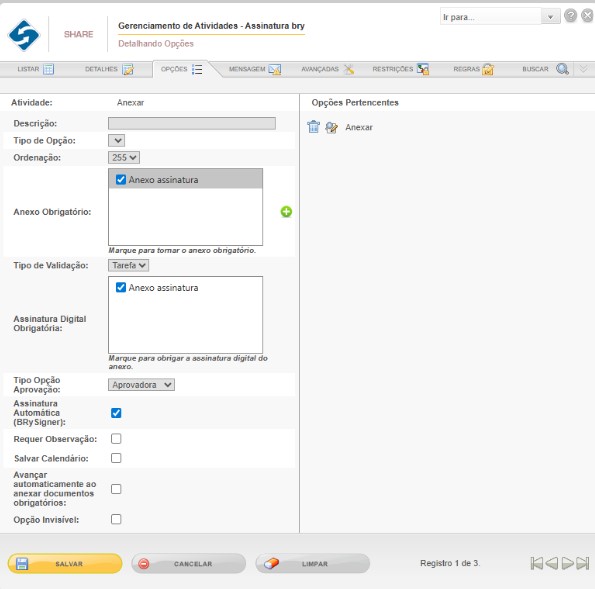
Task: Open the Tipo de Validação Tarefa dropdown
Action: coord(128,265)
